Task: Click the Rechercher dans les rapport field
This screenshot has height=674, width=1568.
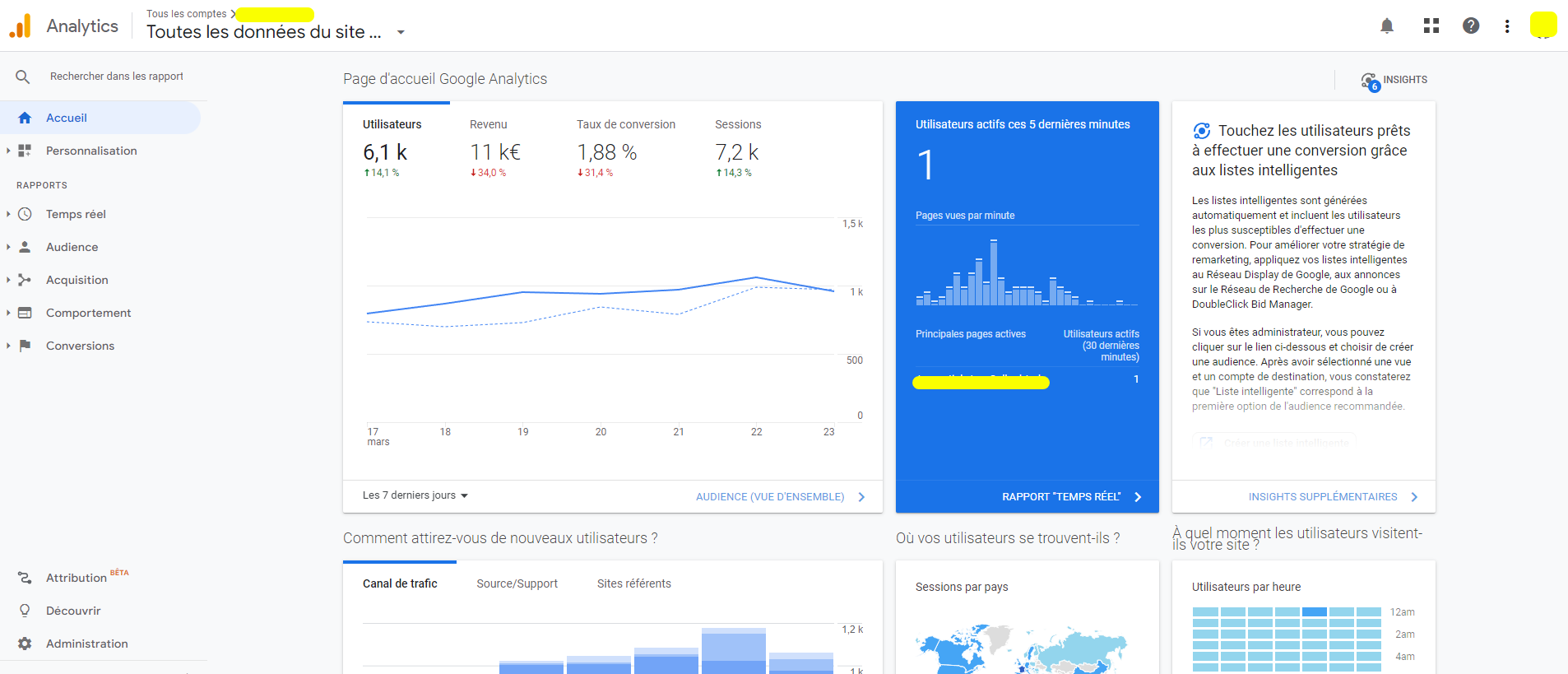Action: point(117,77)
